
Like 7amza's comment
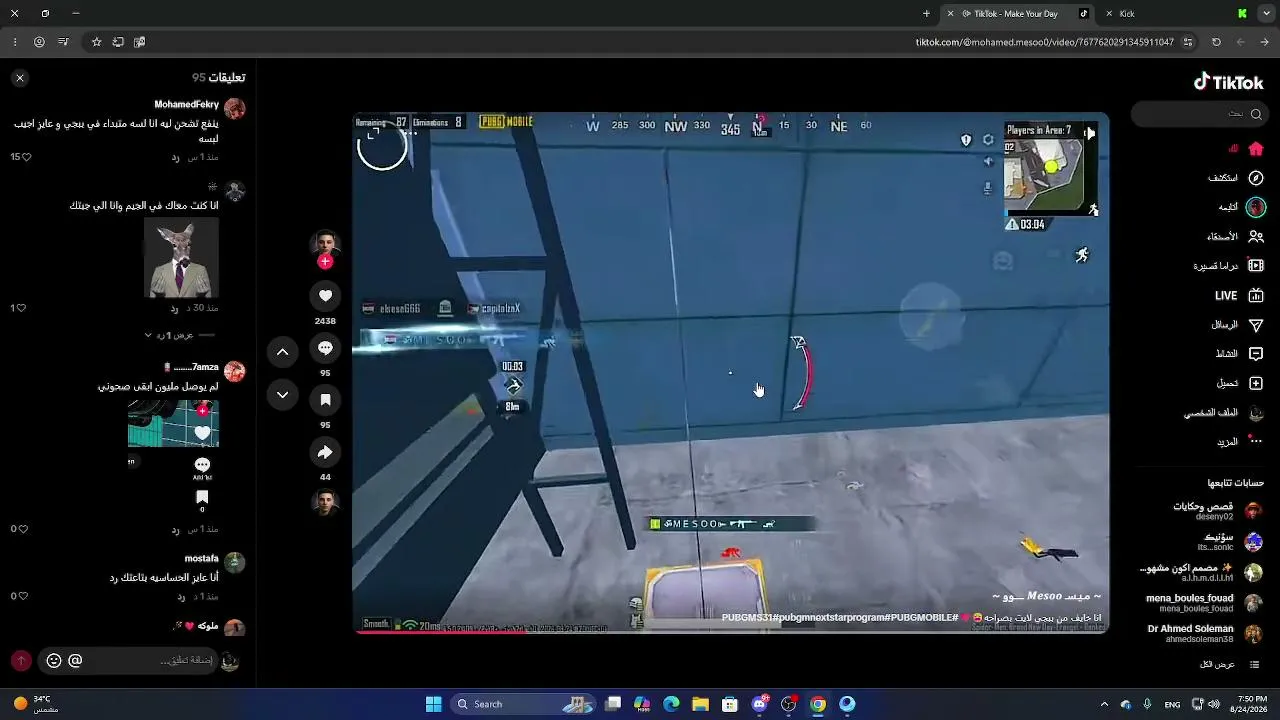(x=22, y=529)
